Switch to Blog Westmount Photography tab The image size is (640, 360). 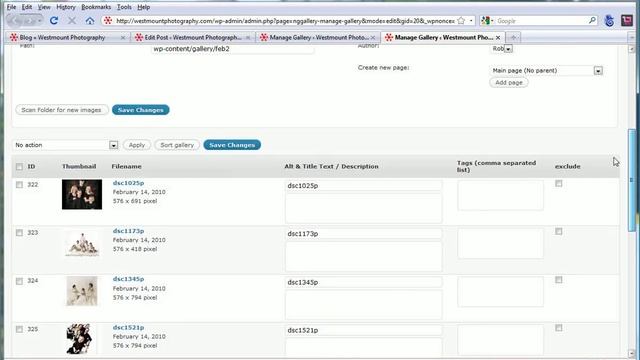pos(67,38)
